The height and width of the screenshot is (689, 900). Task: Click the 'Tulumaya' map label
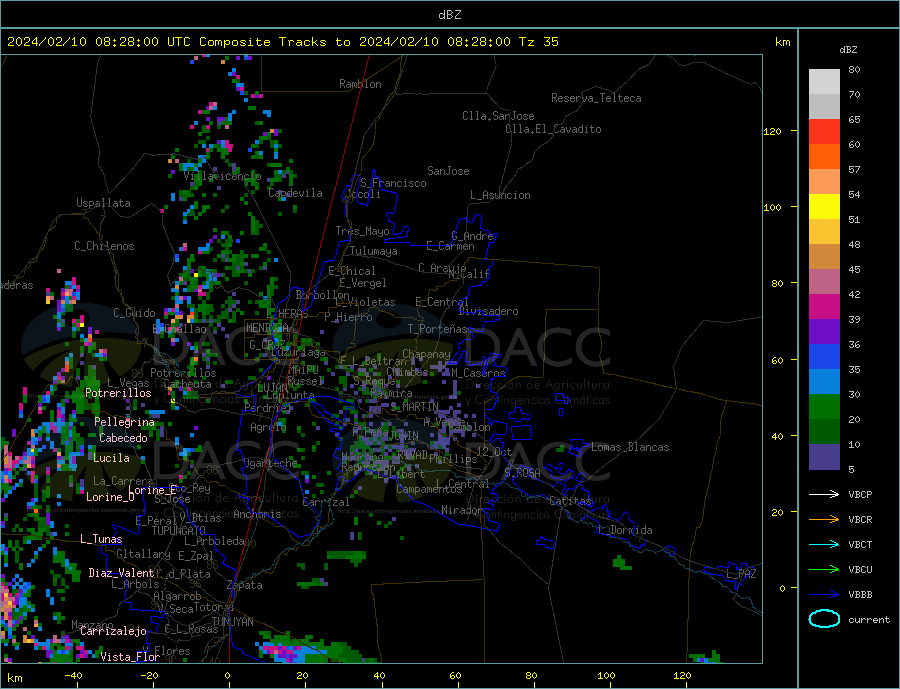[373, 251]
